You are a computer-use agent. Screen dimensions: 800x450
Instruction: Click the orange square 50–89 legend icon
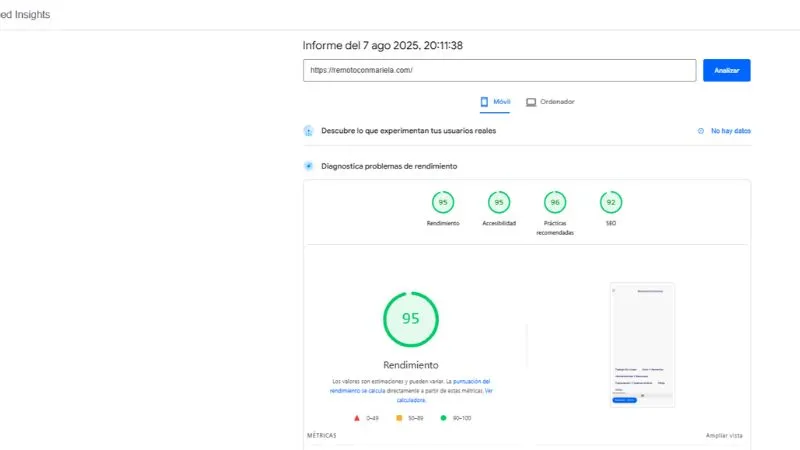coord(399,418)
